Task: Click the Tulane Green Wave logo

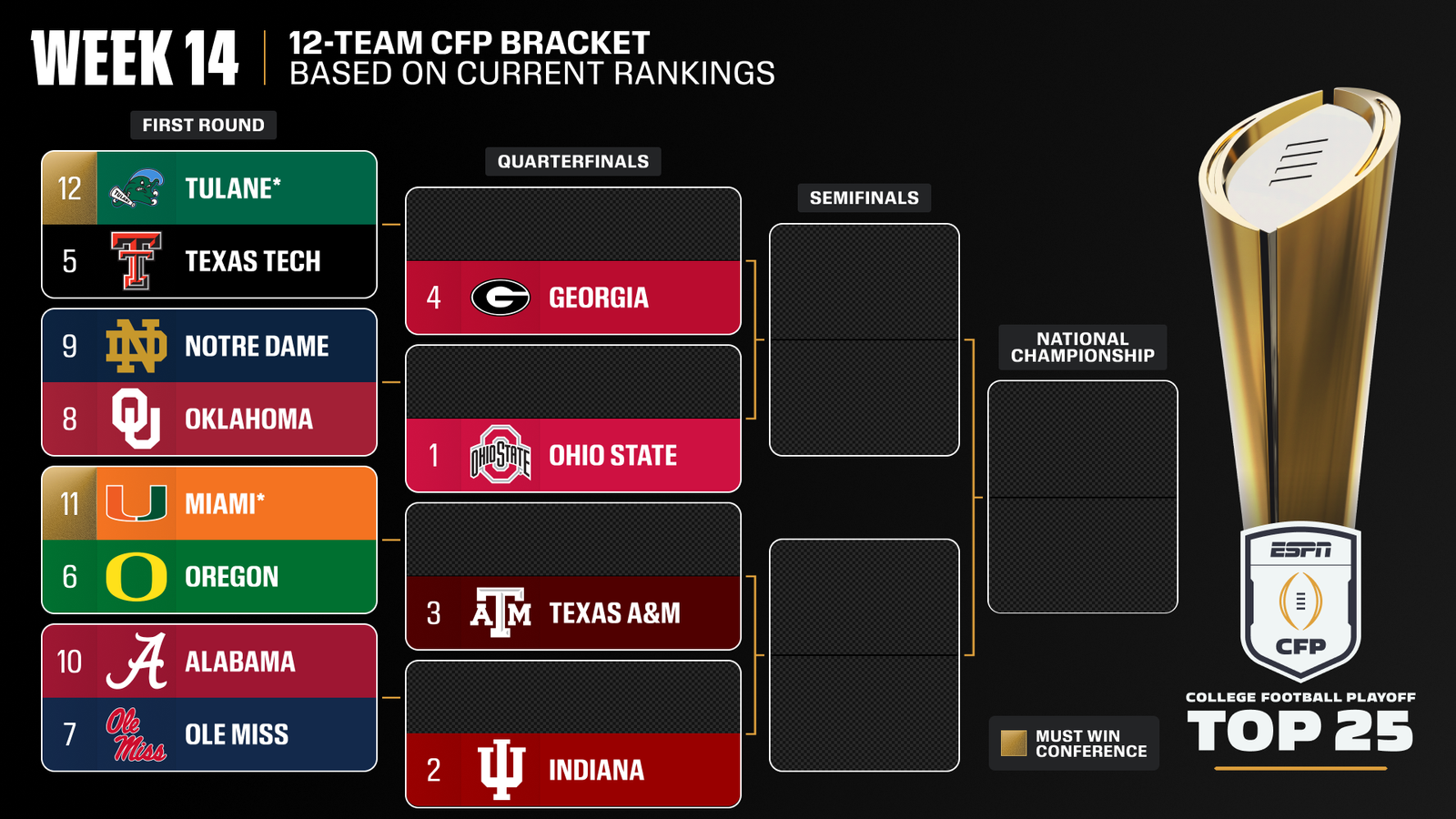Action: pos(136,188)
